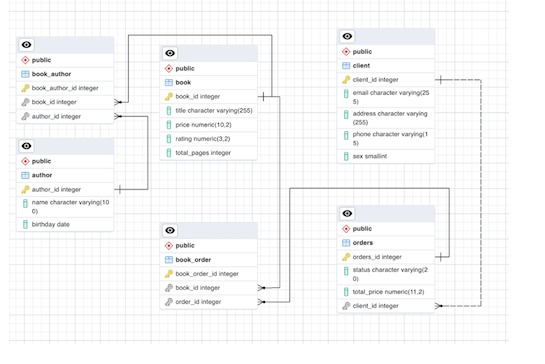Click the column icon next to title character varying(255)

[169, 111]
